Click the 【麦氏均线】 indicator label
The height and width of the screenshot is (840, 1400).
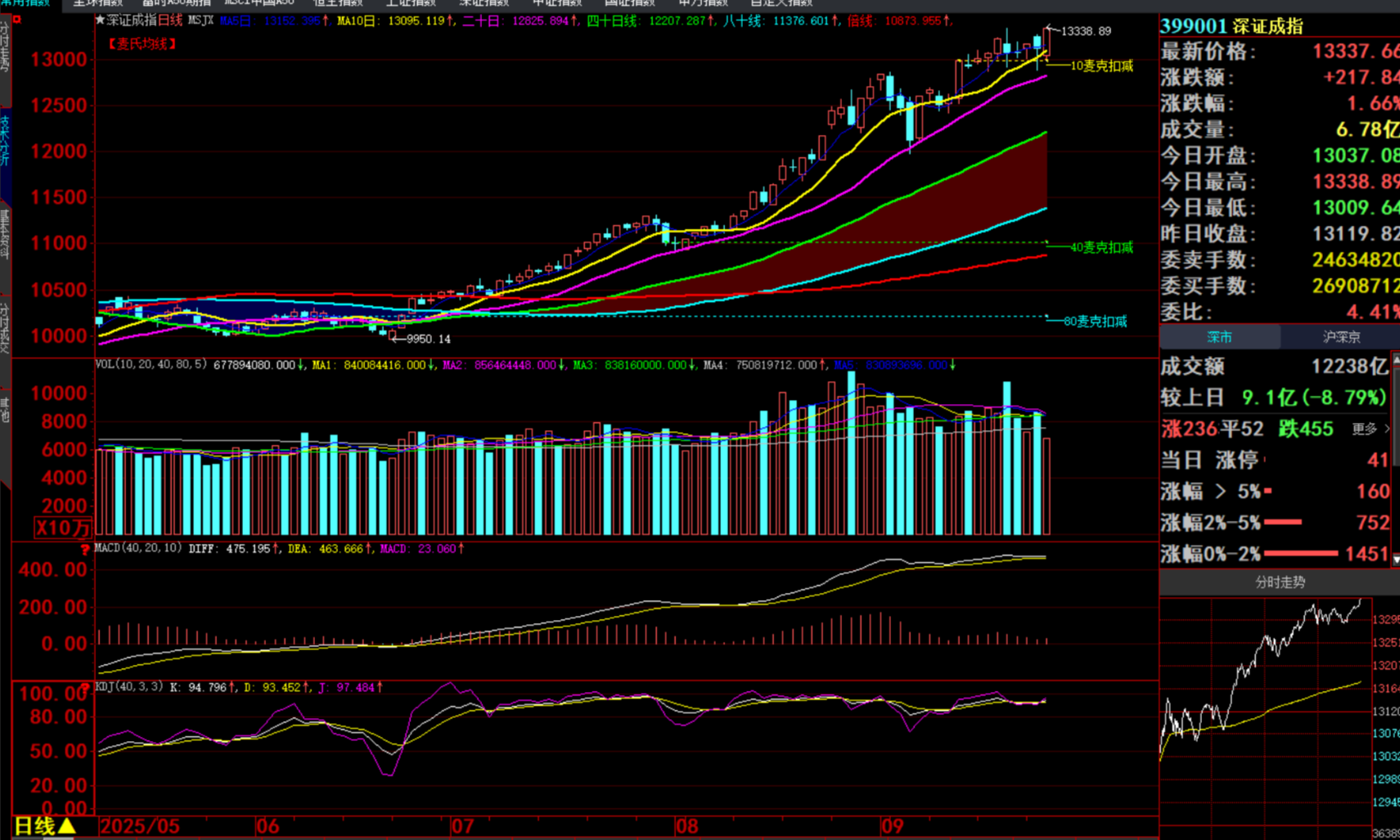(142, 44)
